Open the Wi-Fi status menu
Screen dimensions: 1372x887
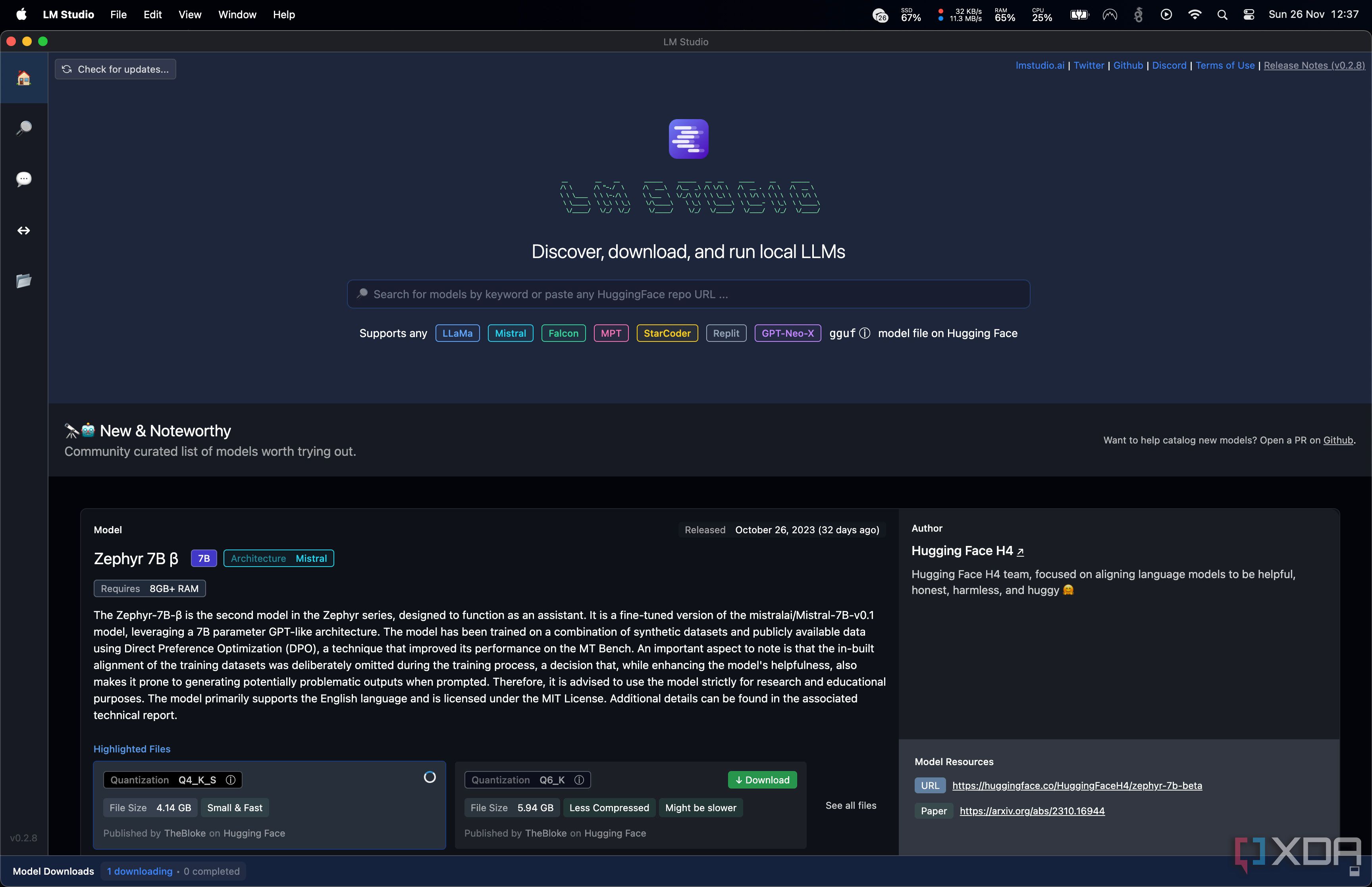(1195, 14)
